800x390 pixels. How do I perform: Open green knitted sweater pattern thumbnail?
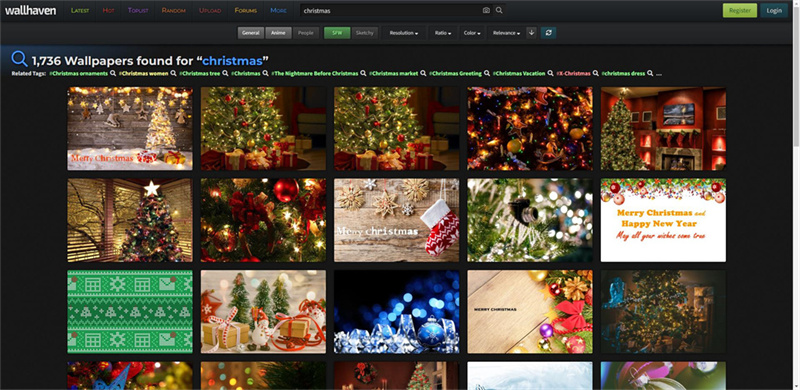130,312
